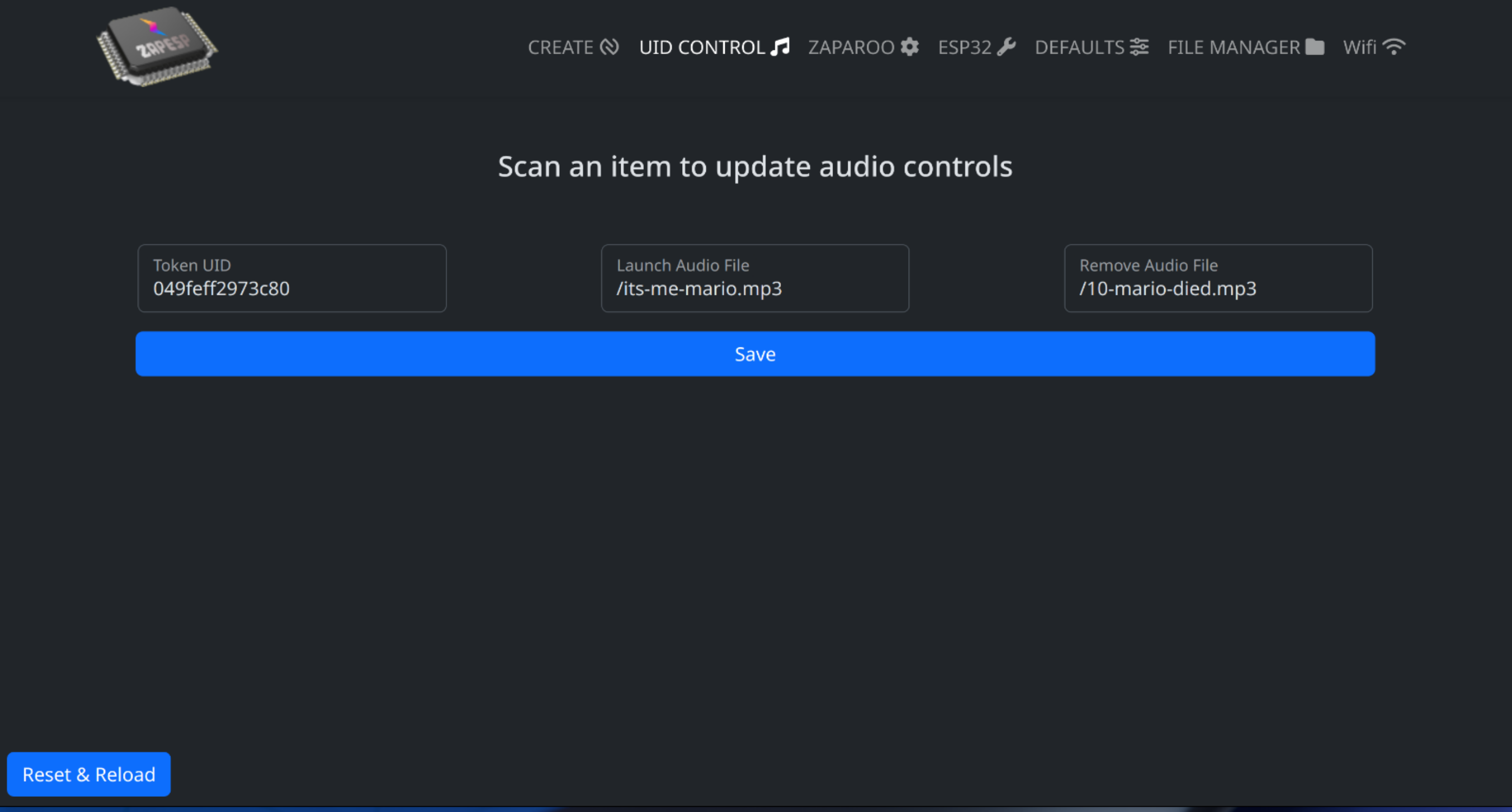Click the ZapESP chip logo
The image size is (1512, 812).
157,46
